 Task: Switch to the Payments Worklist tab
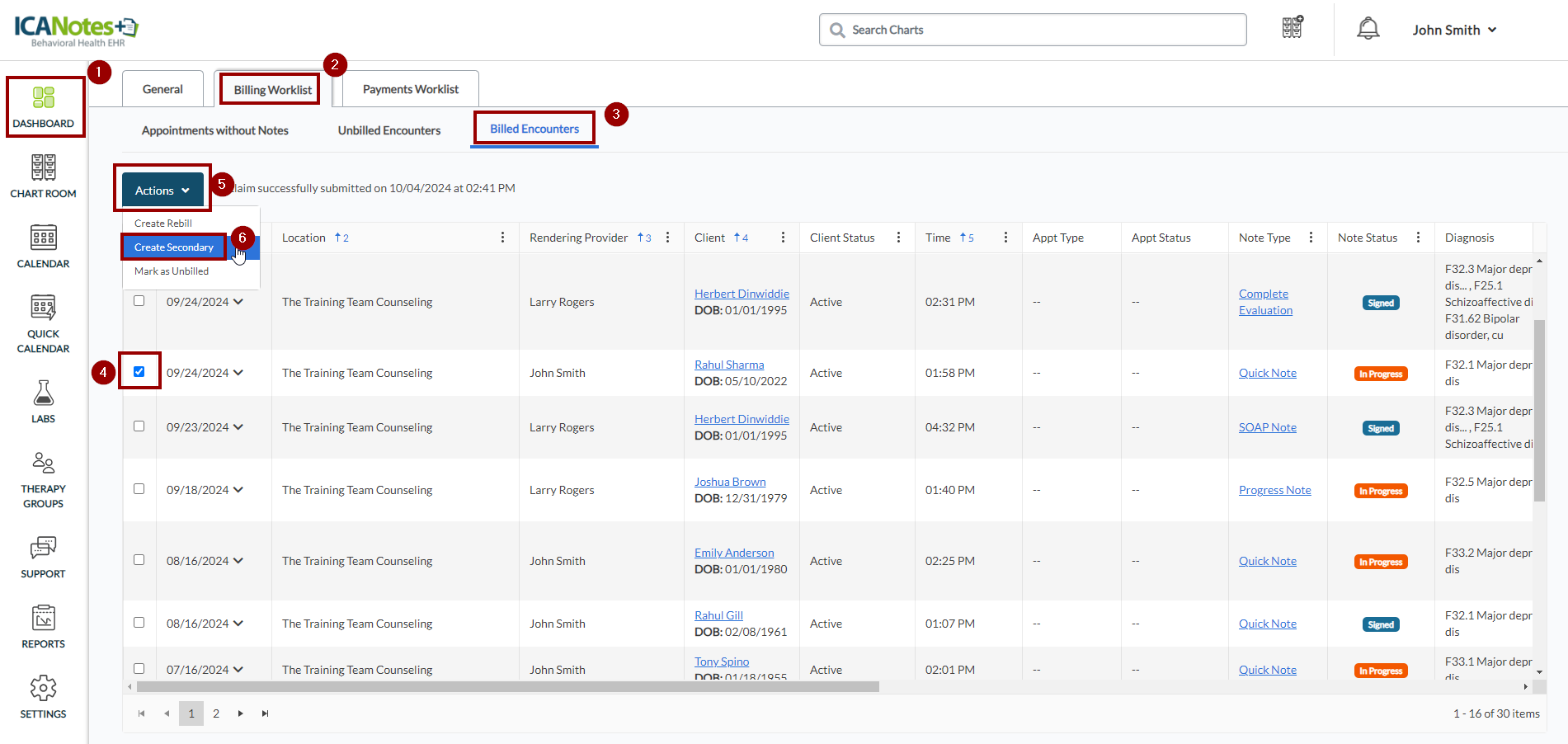coord(410,89)
